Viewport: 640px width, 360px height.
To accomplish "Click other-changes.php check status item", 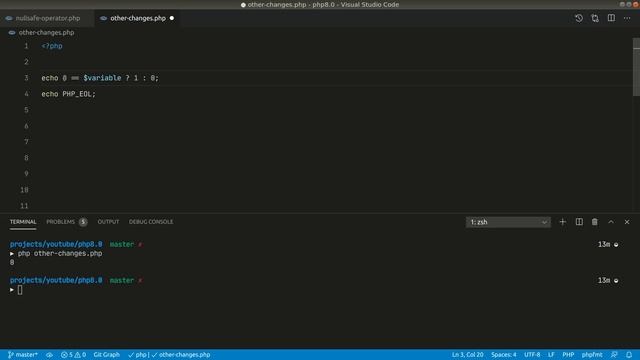I will [181, 355].
